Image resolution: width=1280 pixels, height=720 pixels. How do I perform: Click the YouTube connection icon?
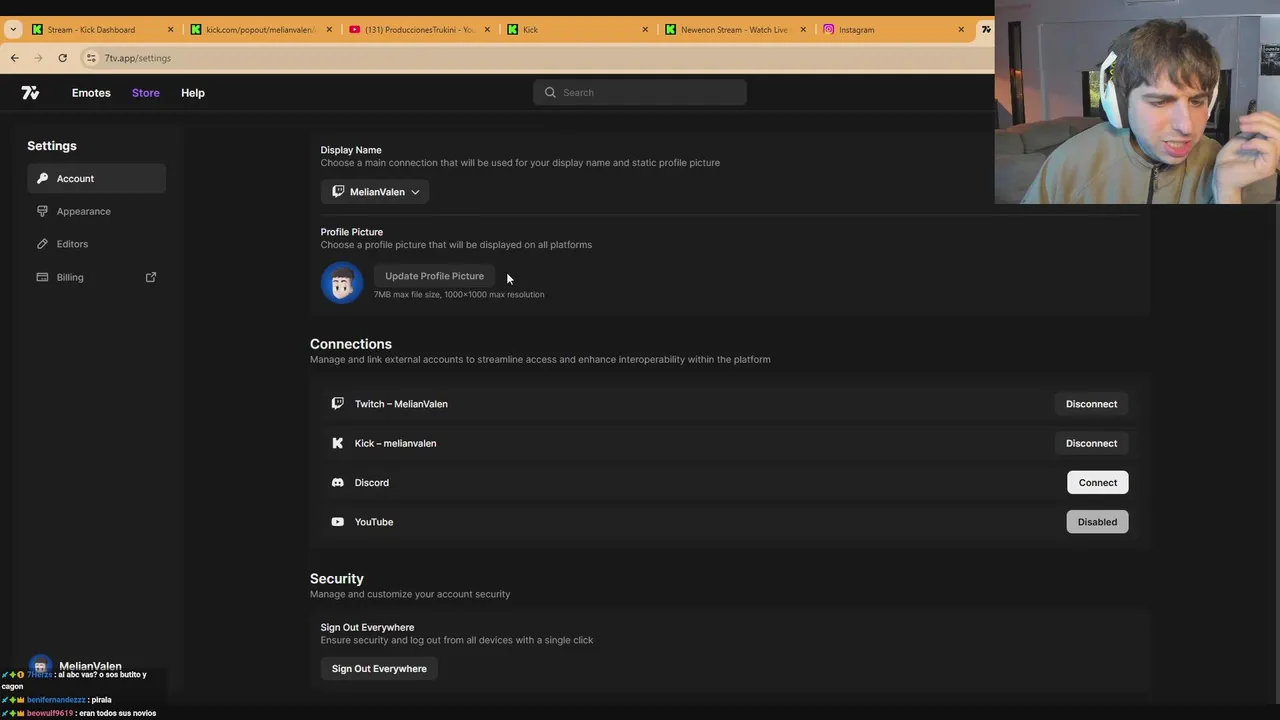[337, 522]
